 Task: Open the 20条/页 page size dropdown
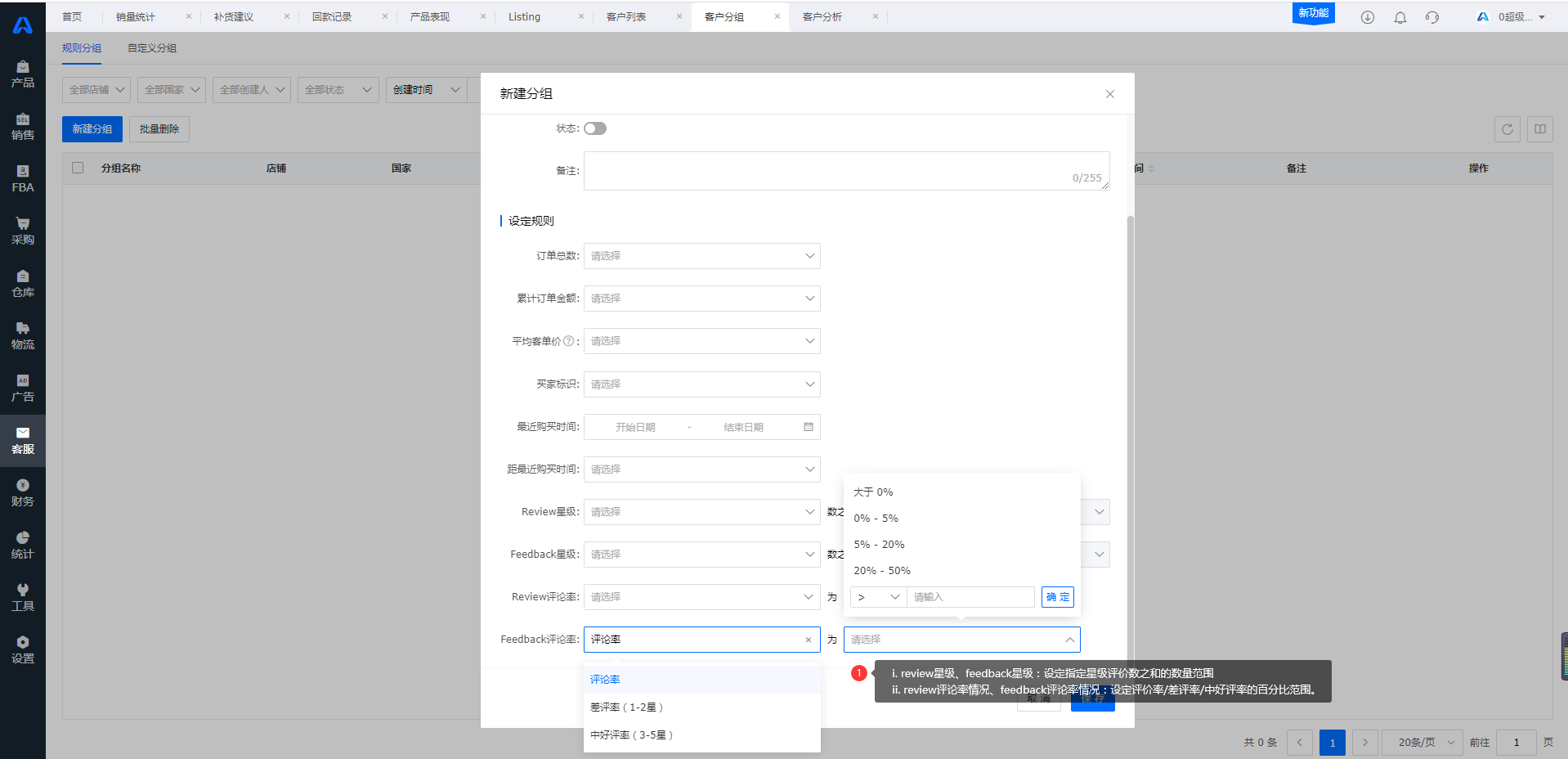tap(1422, 743)
